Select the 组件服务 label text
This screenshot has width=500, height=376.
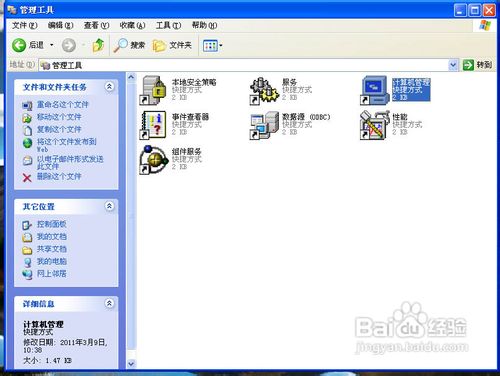tap(186, 151)
